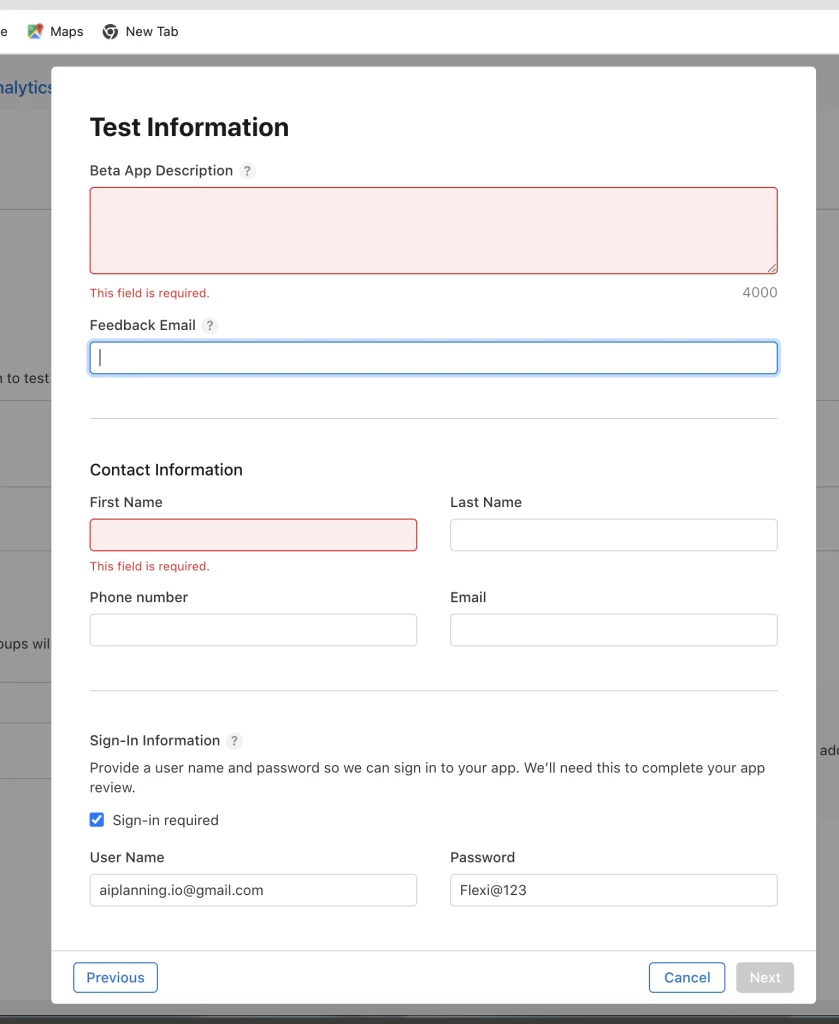Screen dimensions: 839x1024
Task: Select the Password field
Action: (x=614, y=890)
